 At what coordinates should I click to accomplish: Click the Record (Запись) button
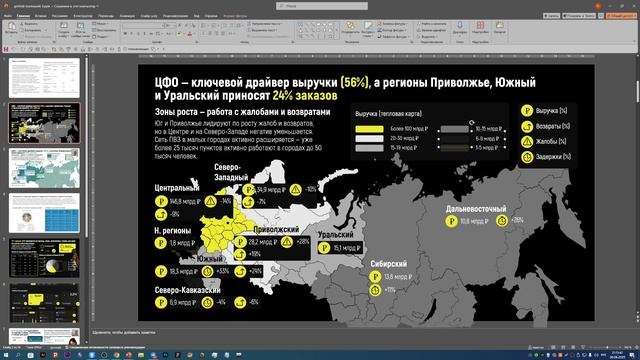tap(551, 16)
